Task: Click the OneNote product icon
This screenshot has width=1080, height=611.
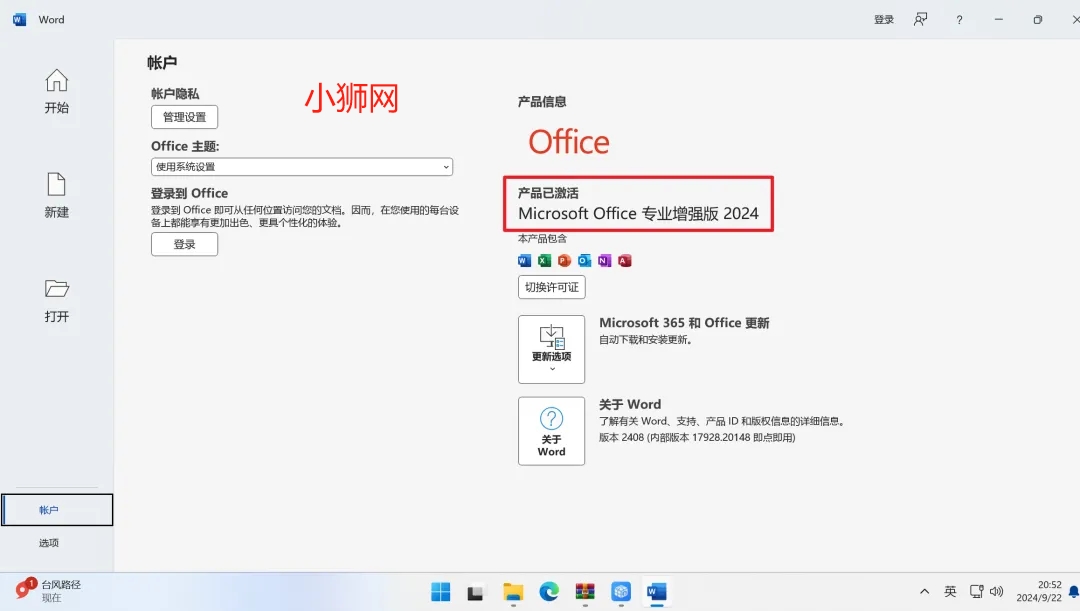Action: [604, 260]
